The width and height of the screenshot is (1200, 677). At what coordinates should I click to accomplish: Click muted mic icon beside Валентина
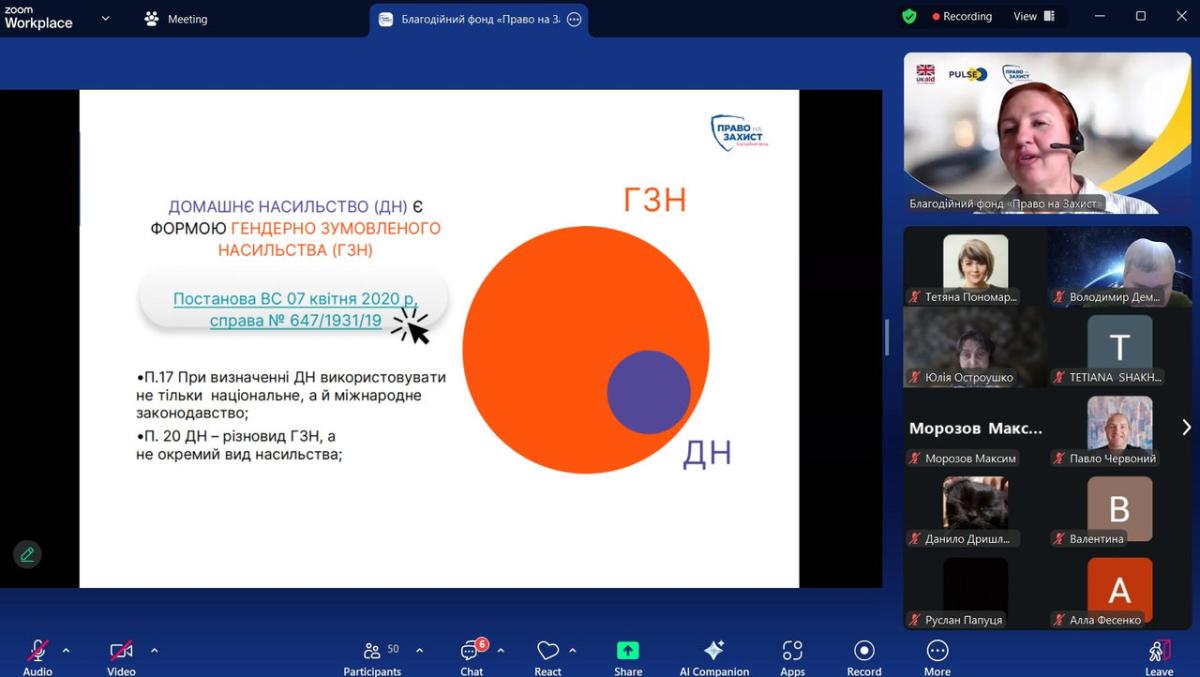[1059, 539]
